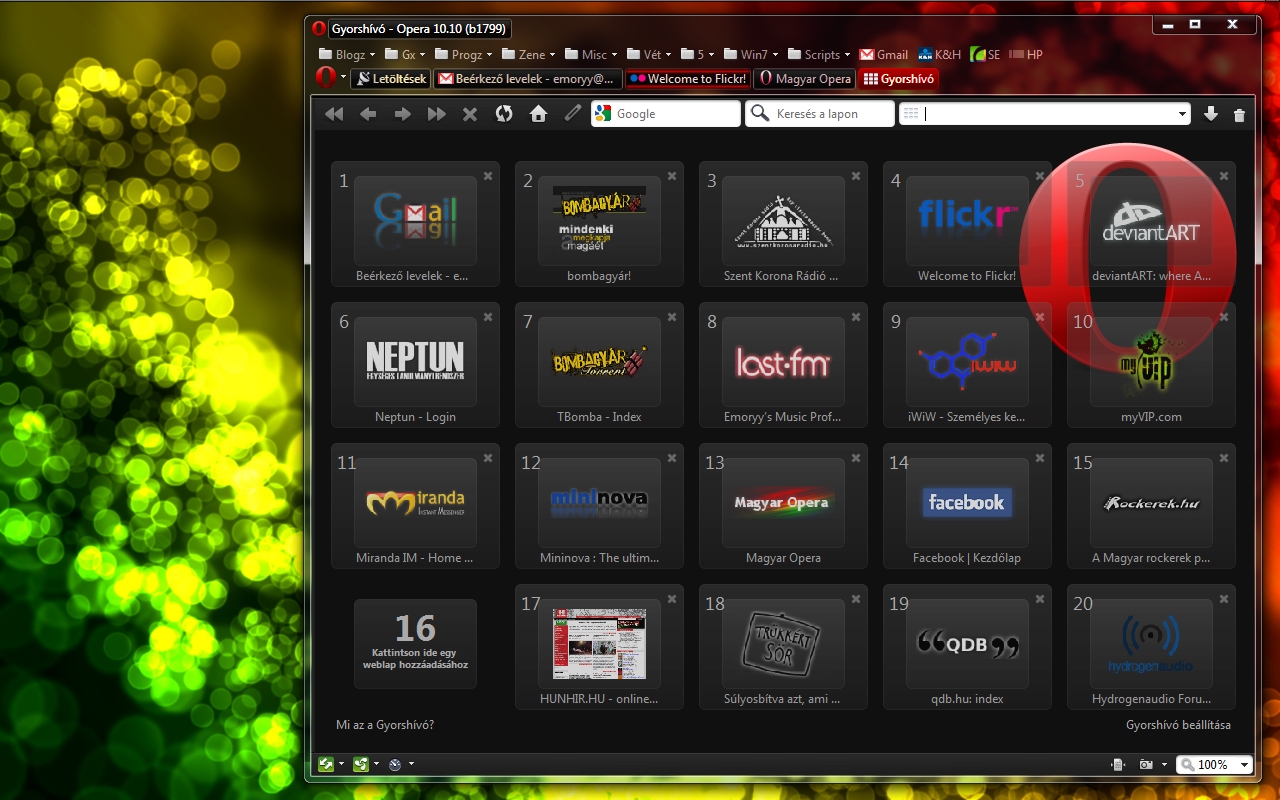The image size is (1280, 800).
Task: Open Gyorshívó beállítása settings link
Action: pos(1178,725)
